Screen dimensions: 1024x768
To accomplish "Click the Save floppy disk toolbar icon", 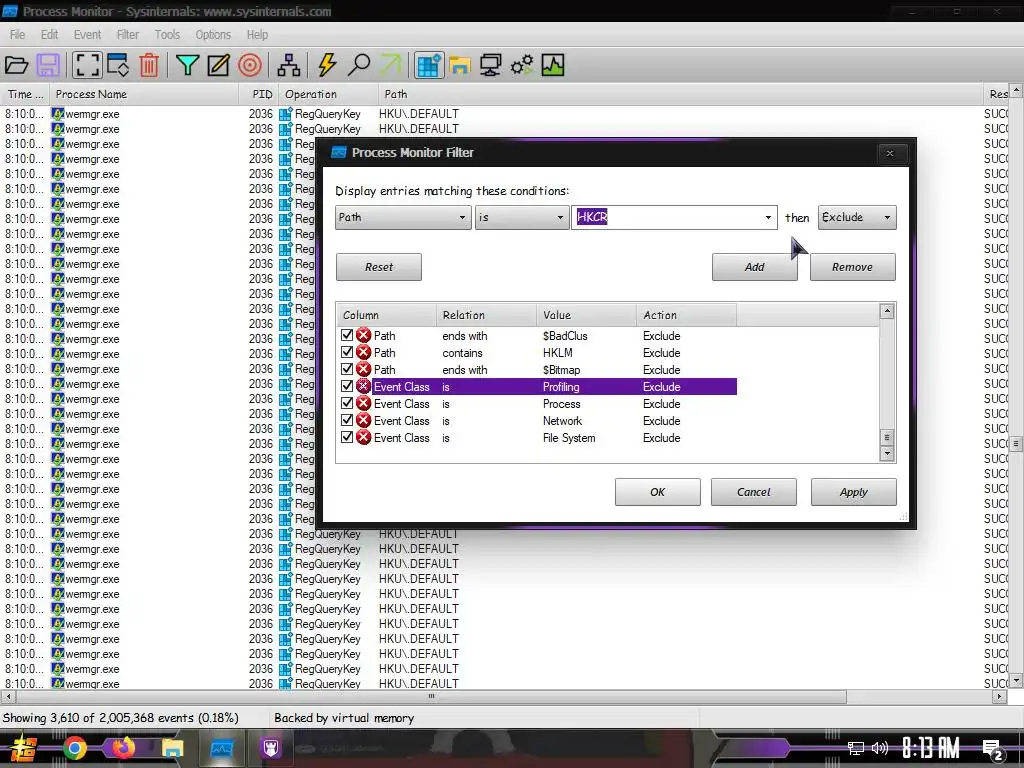I will [48, 65].
